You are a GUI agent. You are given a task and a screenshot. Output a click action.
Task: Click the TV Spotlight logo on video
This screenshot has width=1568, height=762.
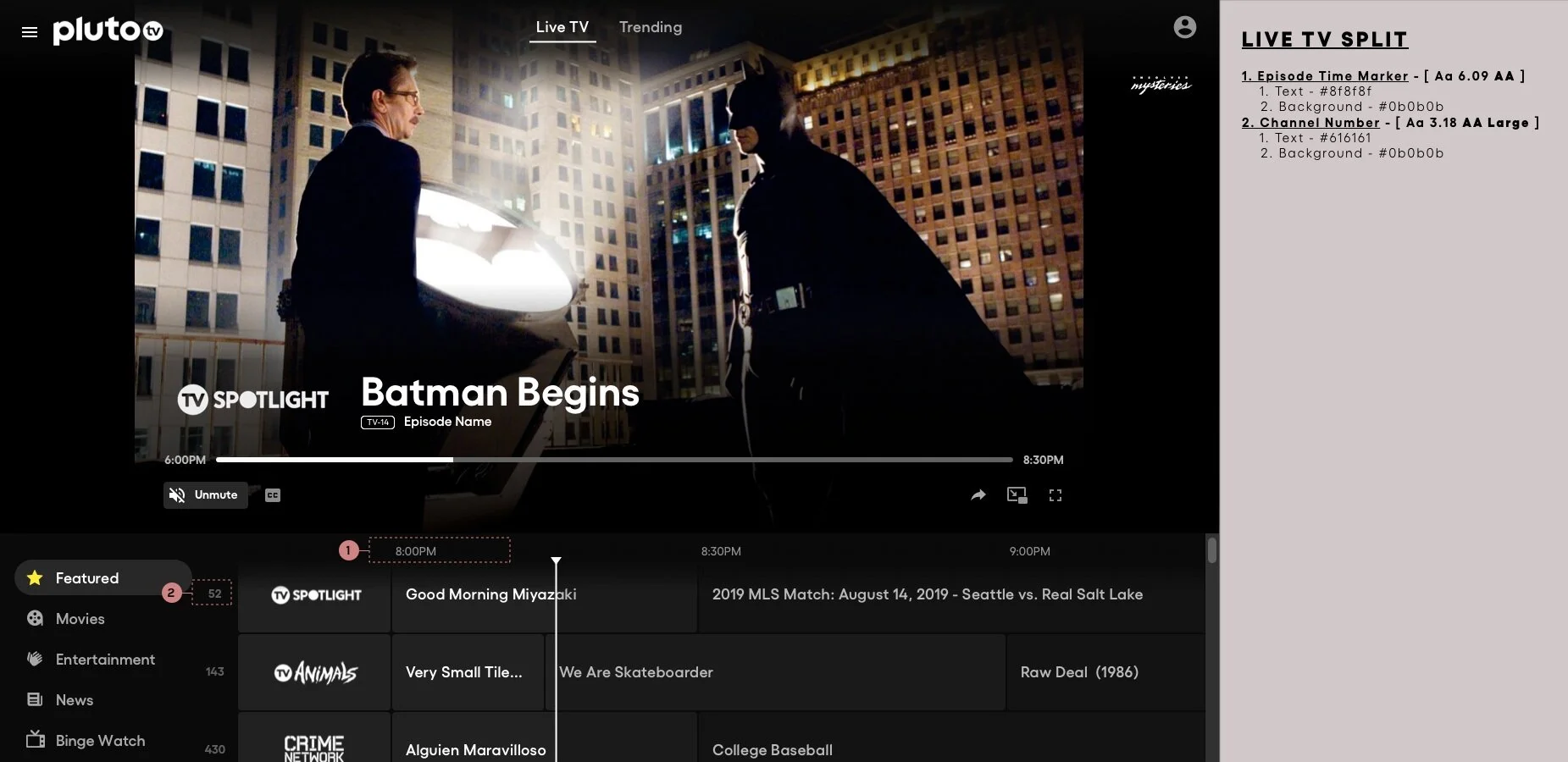pyautogui.click(x=252, y=400)
